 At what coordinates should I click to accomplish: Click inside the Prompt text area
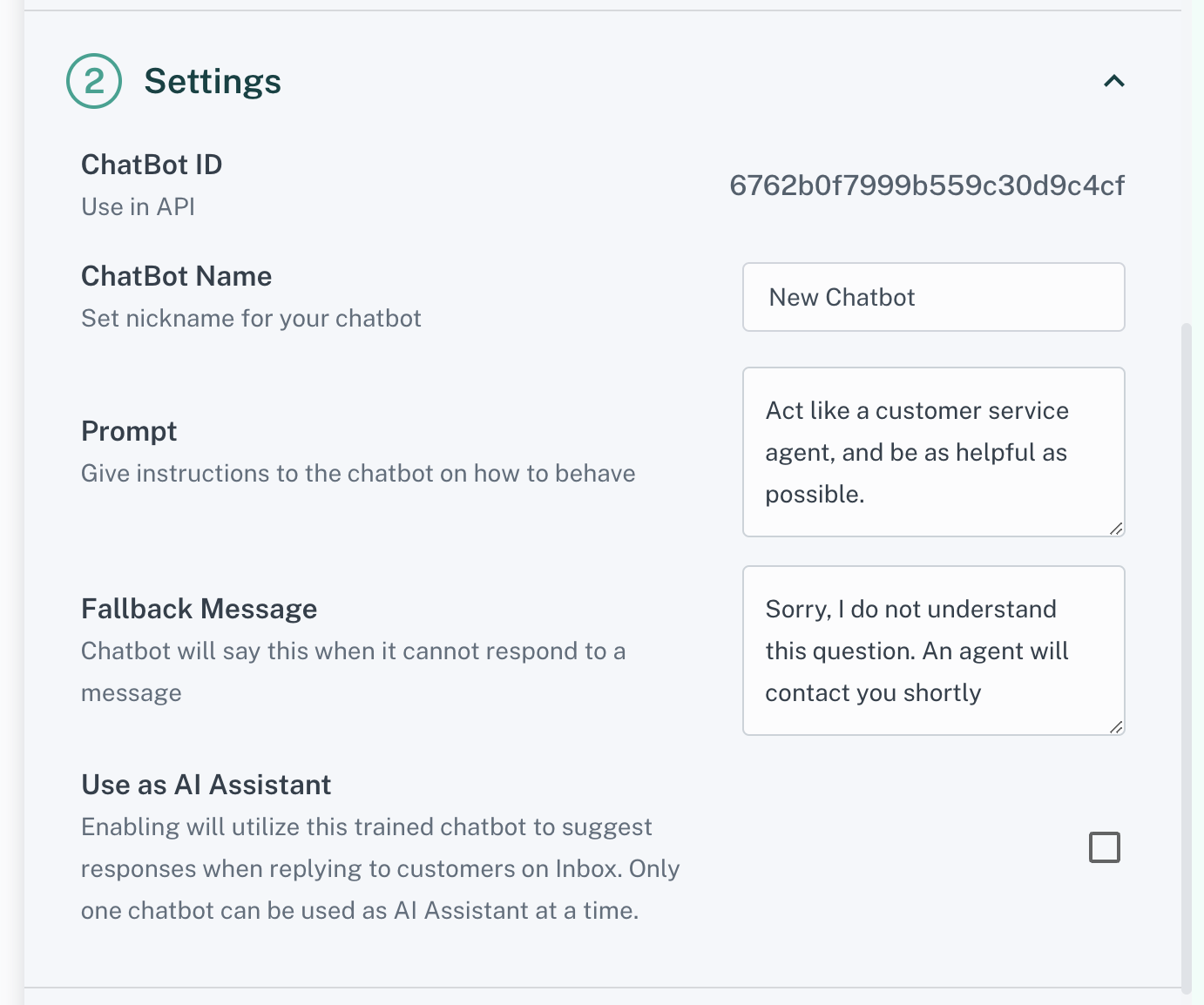(933, 452)
